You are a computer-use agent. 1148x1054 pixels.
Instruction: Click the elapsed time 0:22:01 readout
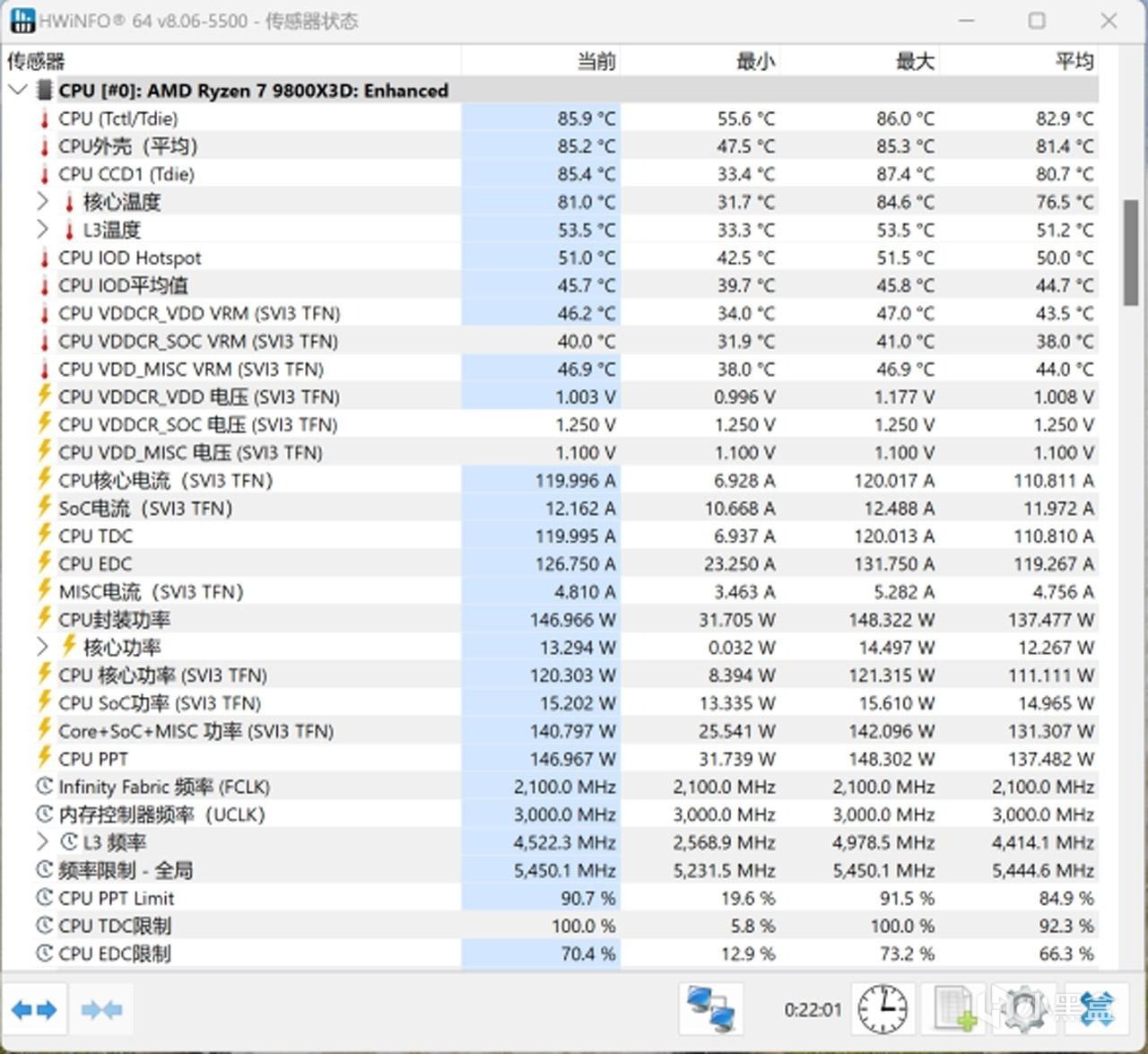pos(813,1010)
